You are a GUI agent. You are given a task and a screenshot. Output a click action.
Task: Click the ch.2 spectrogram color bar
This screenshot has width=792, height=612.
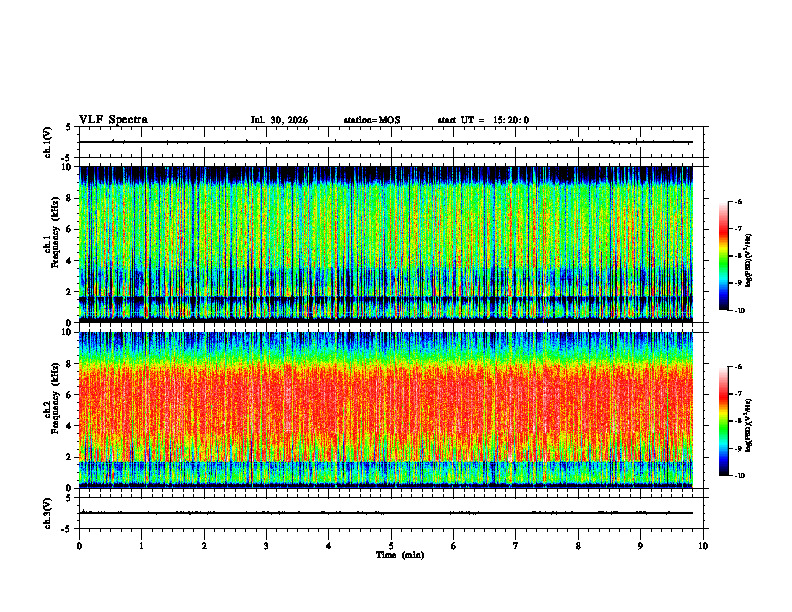point(723,421)
